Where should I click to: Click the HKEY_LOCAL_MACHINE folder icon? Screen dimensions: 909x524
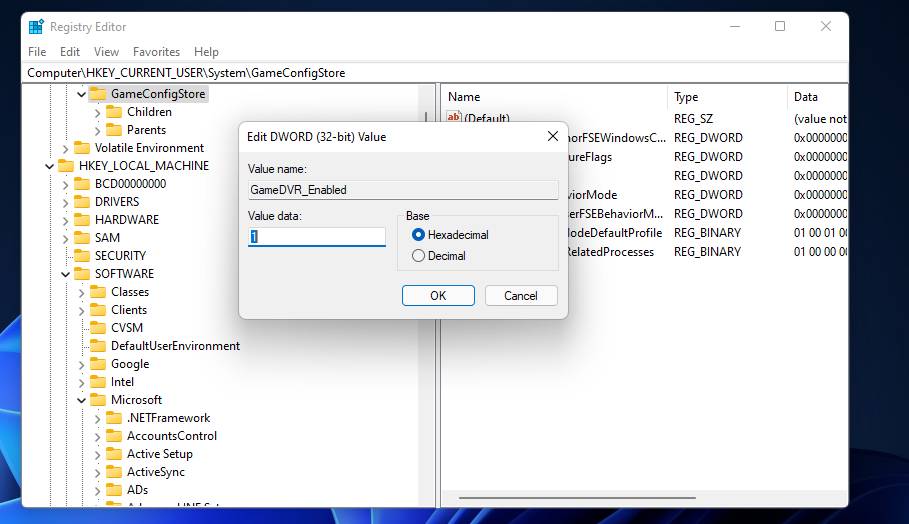[x=66, y=166]
